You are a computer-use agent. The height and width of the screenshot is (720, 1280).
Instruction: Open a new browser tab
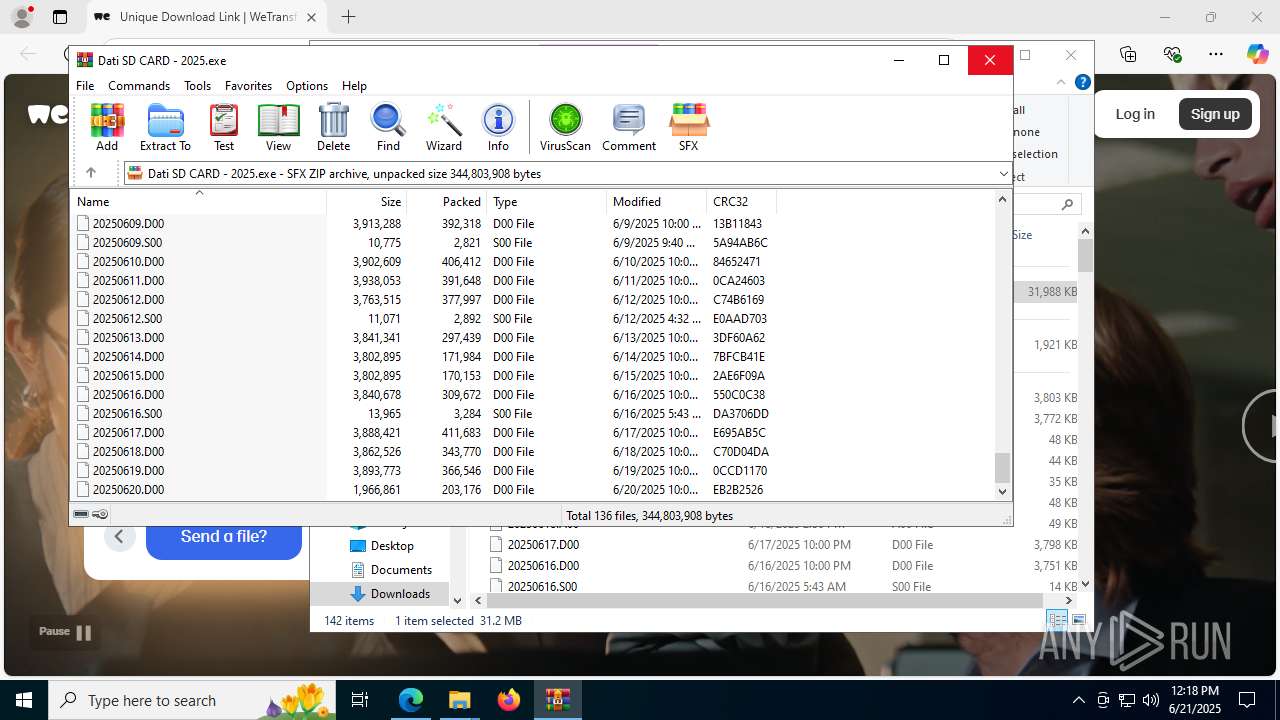pyautogui.click(x=348, y=17)
